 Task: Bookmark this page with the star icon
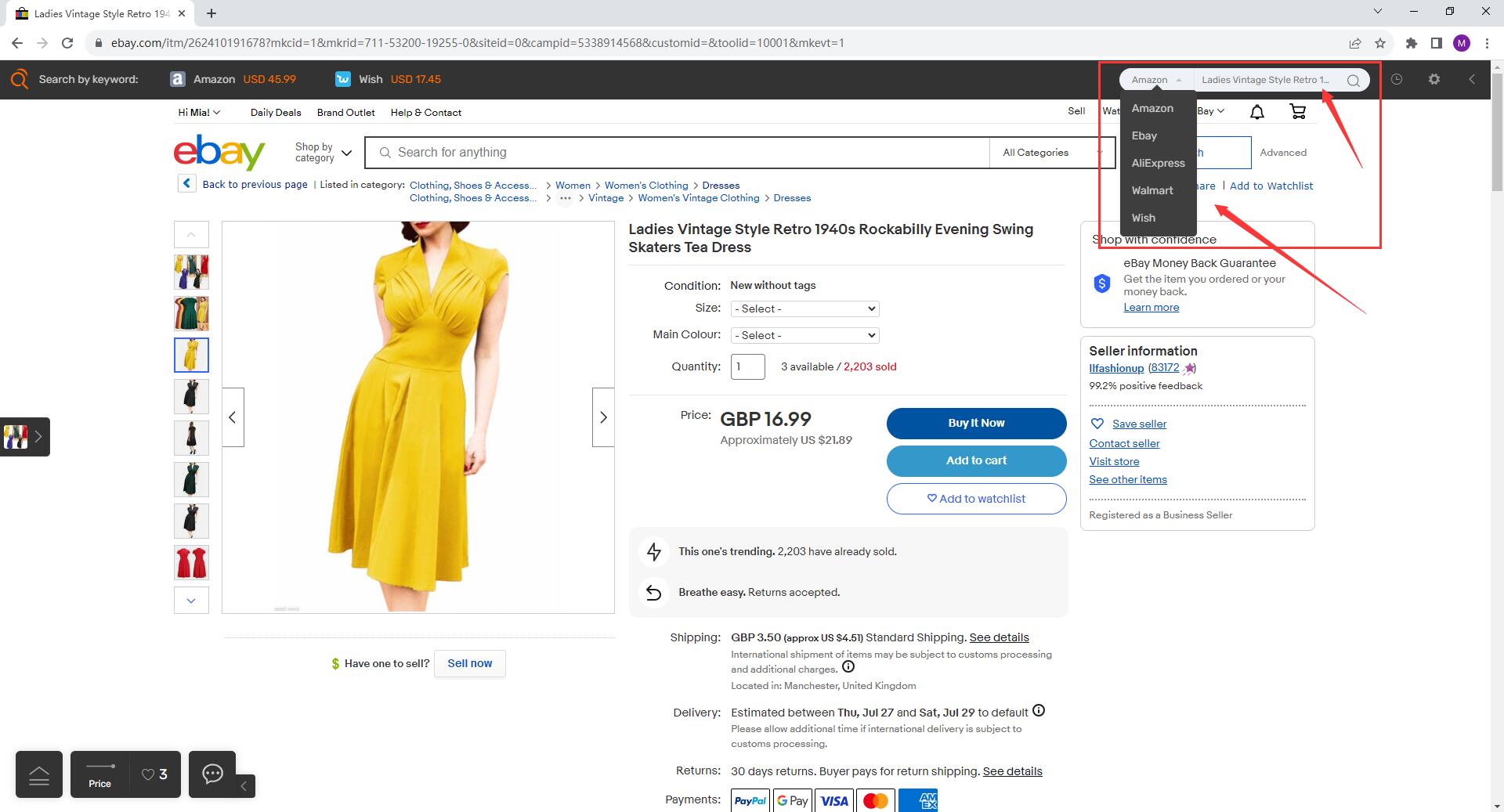tap(1380, 43)
